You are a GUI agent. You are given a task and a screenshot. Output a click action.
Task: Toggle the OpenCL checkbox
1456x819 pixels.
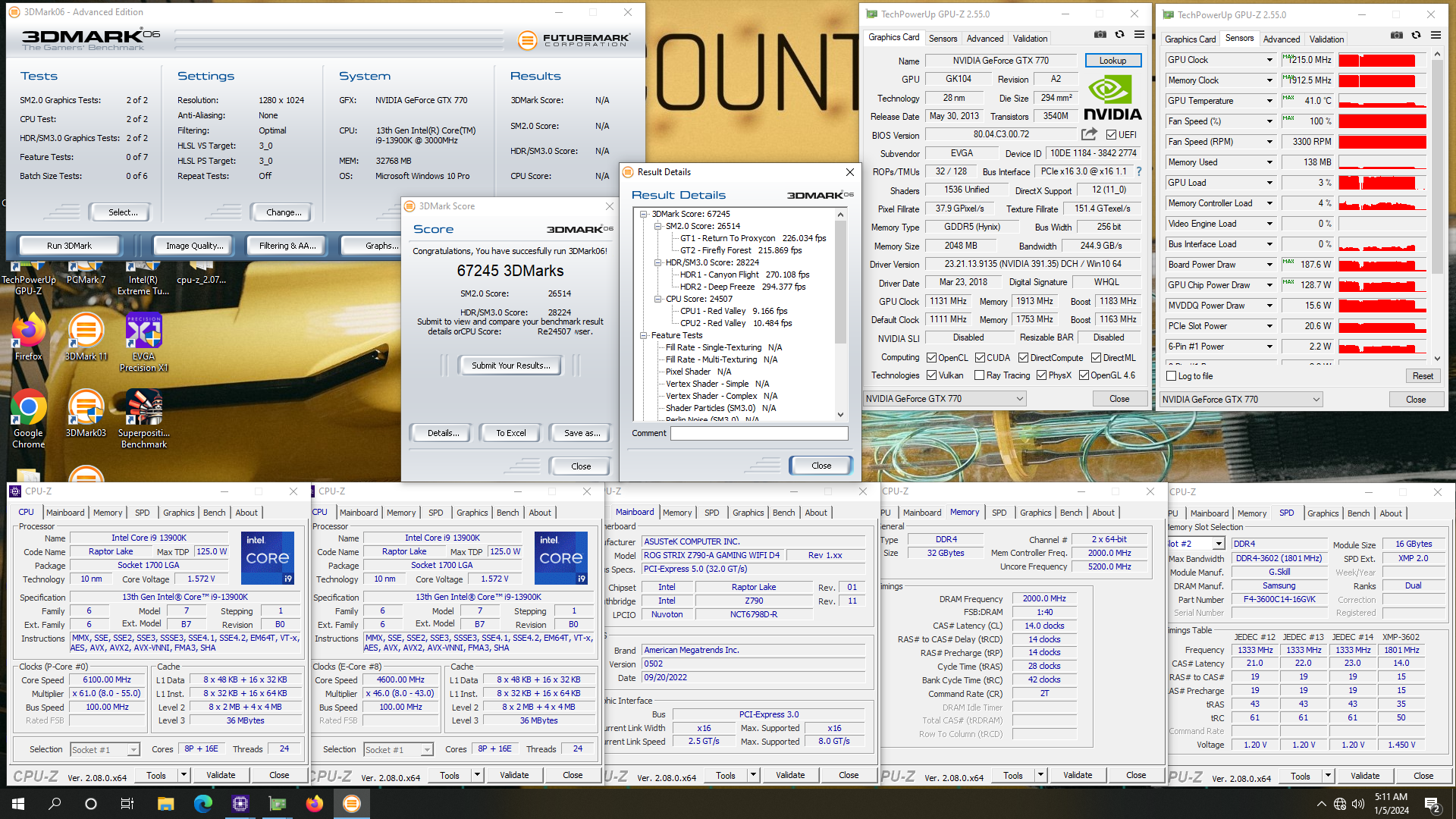point(931,358)
